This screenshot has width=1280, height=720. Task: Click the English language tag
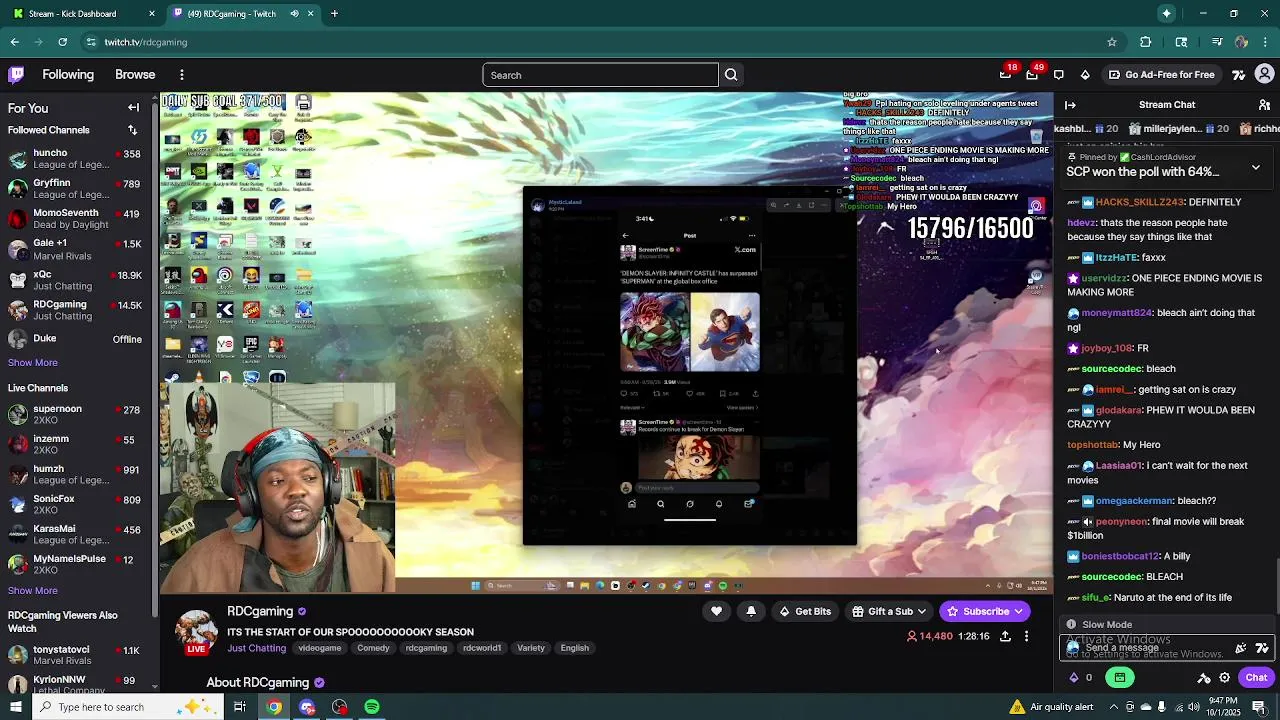coord(574,648)
